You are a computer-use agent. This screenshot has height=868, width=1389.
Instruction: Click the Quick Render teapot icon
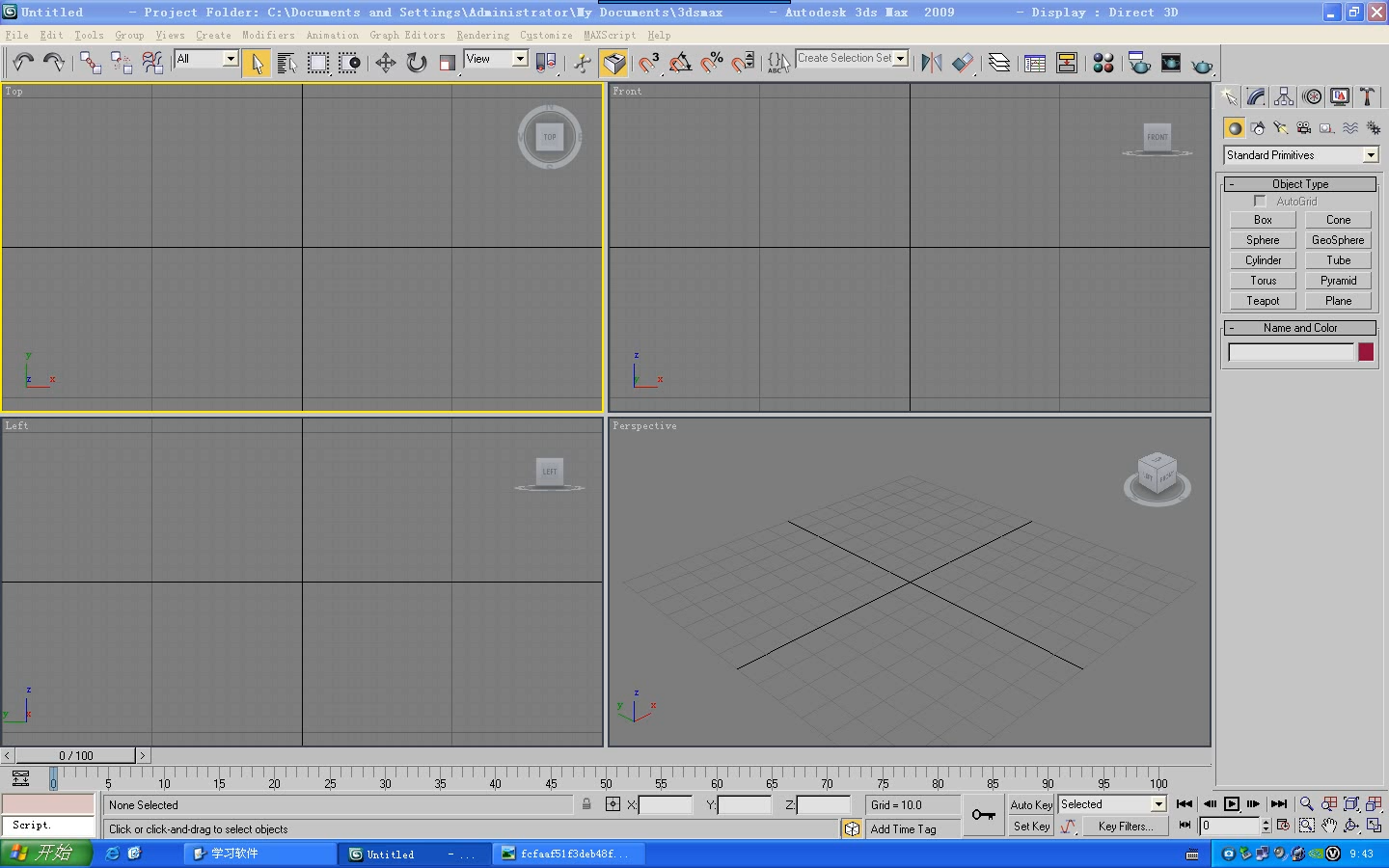coord(1202,65)
